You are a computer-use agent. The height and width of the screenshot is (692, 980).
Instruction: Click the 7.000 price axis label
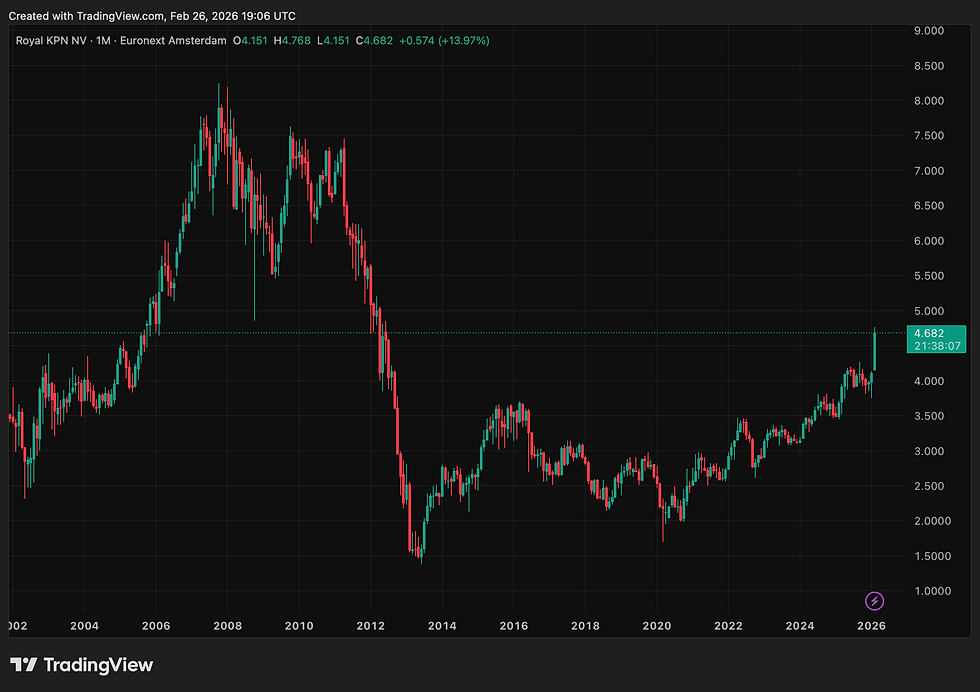tap(929, 171)
